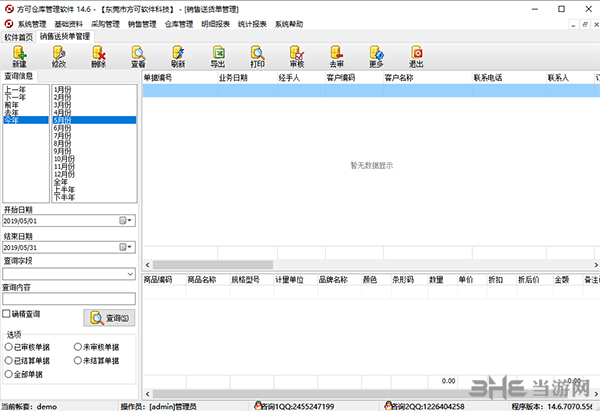The image size is (600, 411).
Task: Click the QQ penguin icon for 咨询1QQ
Action: point(258,406)
